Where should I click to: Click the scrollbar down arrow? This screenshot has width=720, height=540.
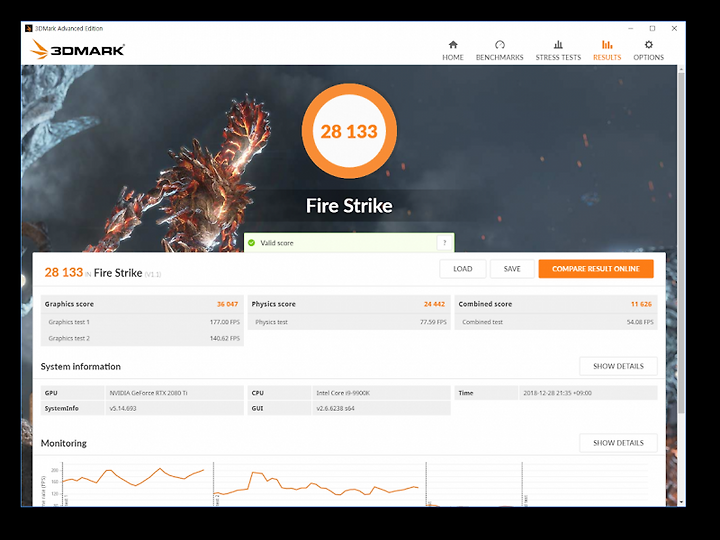(x=681, y=502)
